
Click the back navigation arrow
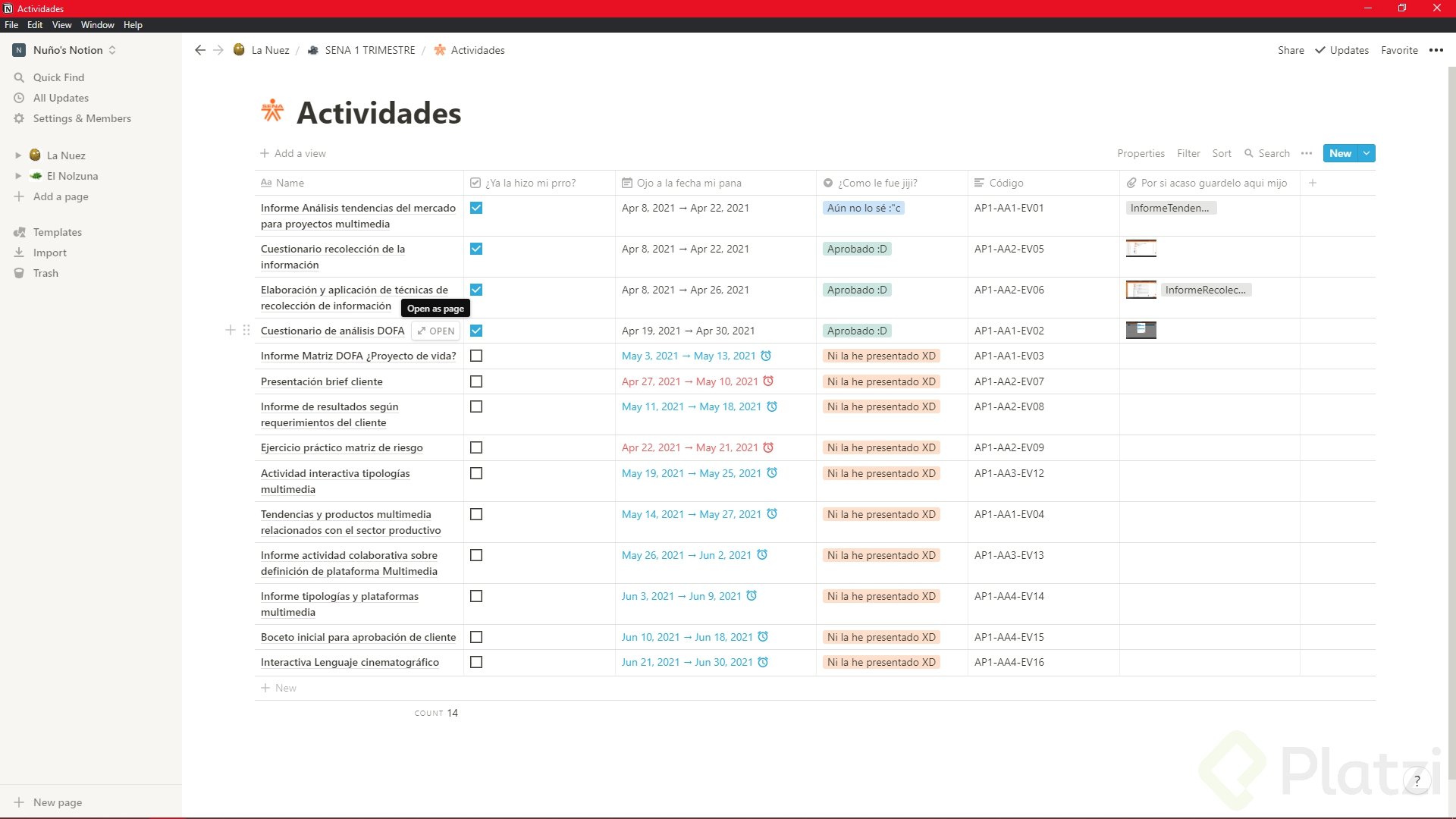199,50
